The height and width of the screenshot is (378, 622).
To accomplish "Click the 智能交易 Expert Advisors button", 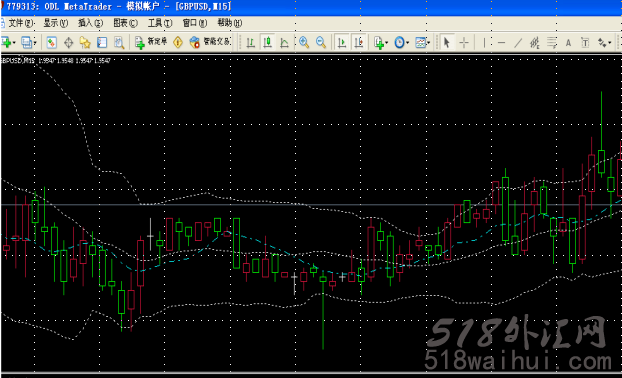I will click(x=210, y=42).
